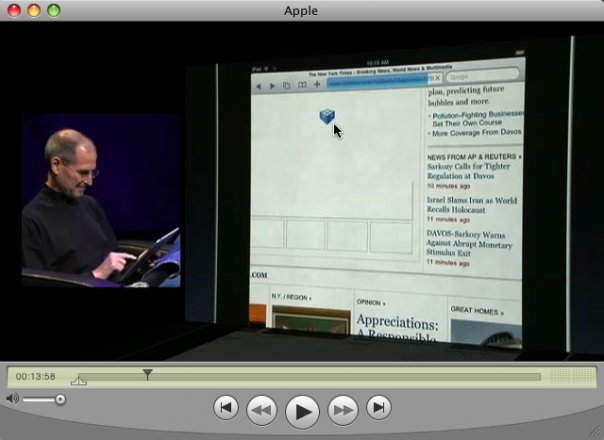Click the playhead marker on the timeline
The image size is (604, 440).
click(147, 374)
